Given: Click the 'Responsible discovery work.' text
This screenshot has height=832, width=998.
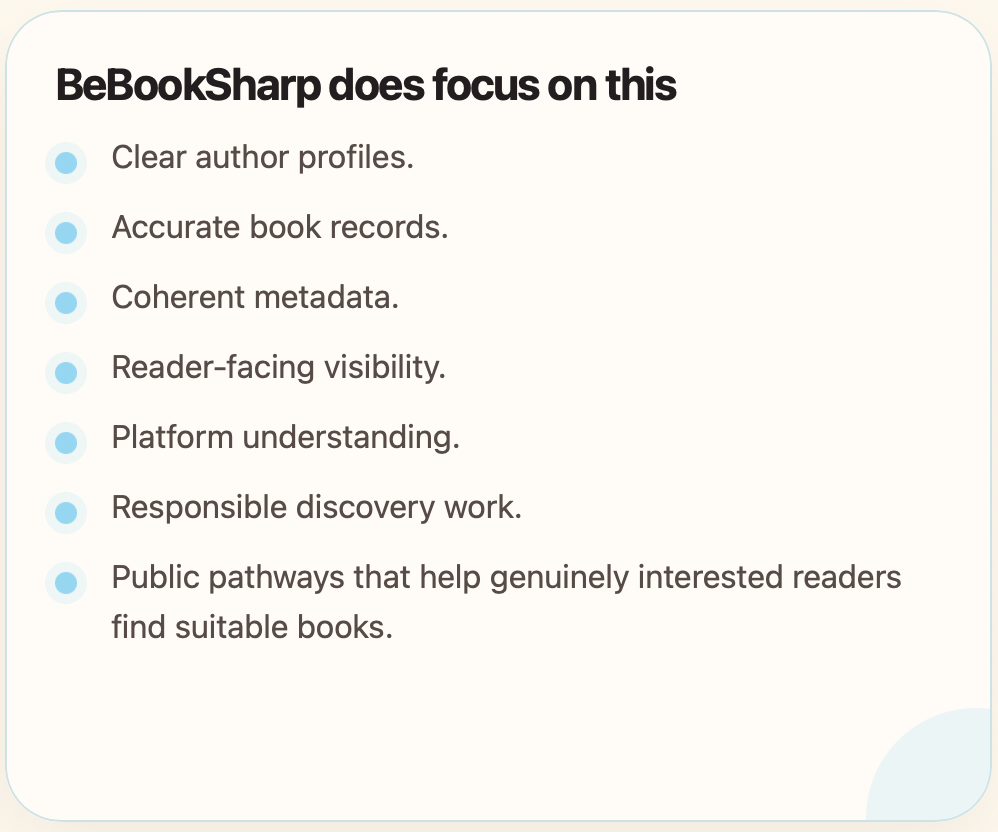Looking at the screenshot, I should pyautogui.click(x=316, y=508).
